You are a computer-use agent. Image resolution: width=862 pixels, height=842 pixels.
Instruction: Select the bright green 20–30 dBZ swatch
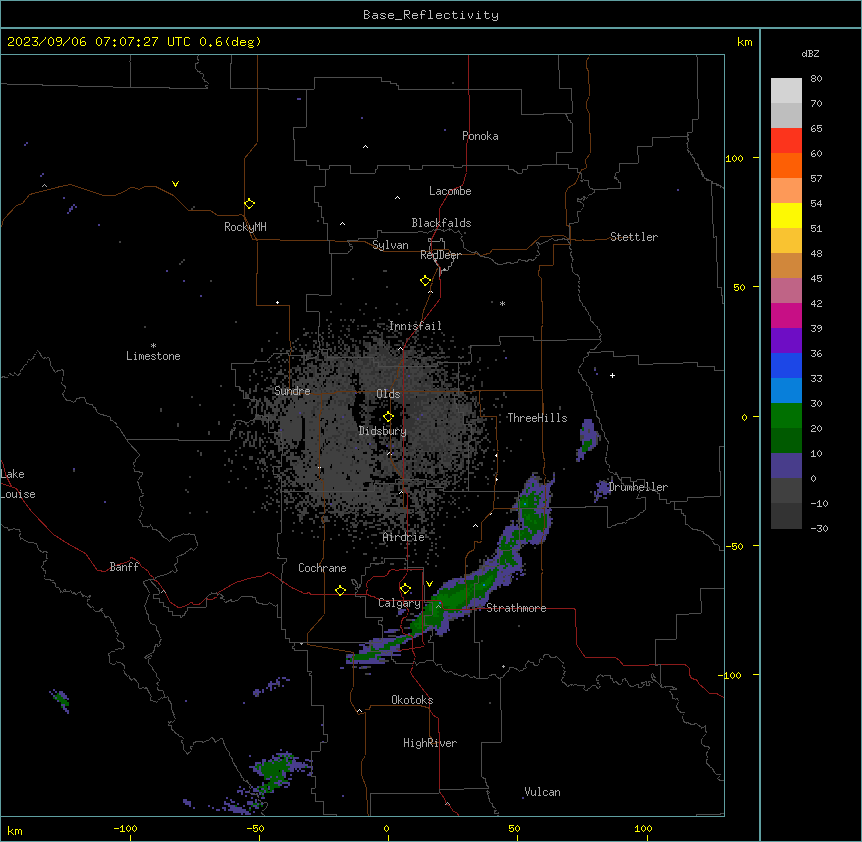click(x=786, y=416)
